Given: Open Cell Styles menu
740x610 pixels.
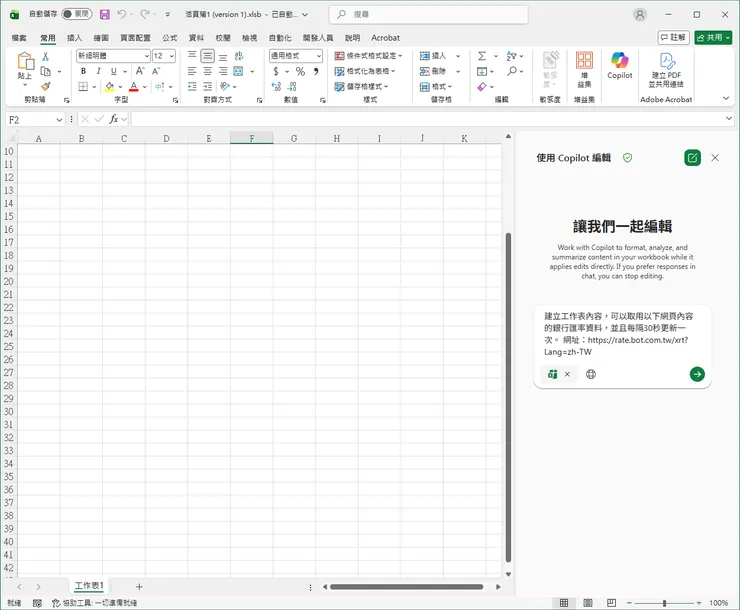Looking at the screenshot, I should click(x=361, y=86).
